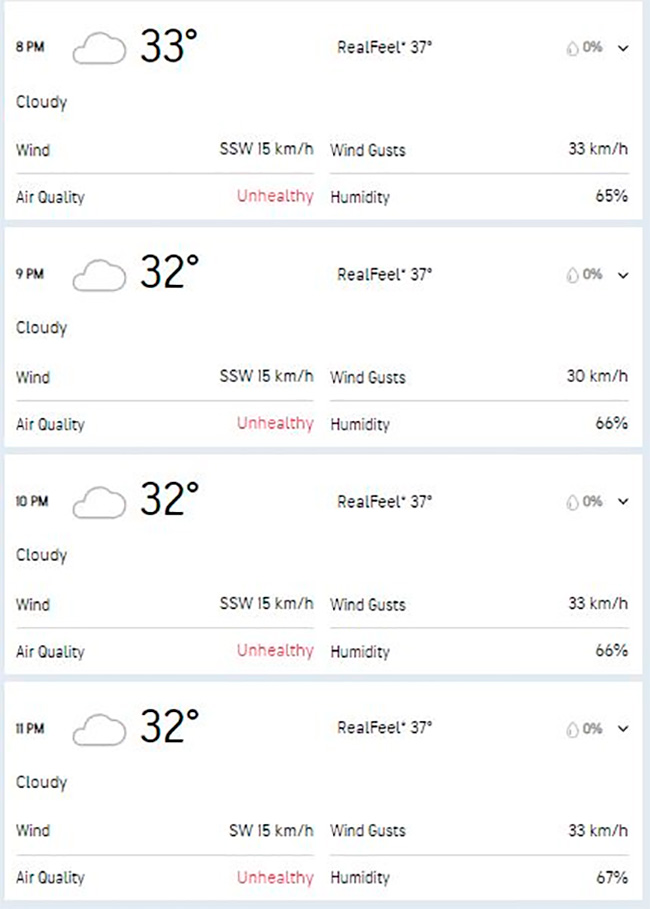Collapse the 8 PM forecast card chevron
This screenshot has height=909, width=650.
(x=624, y=48)
